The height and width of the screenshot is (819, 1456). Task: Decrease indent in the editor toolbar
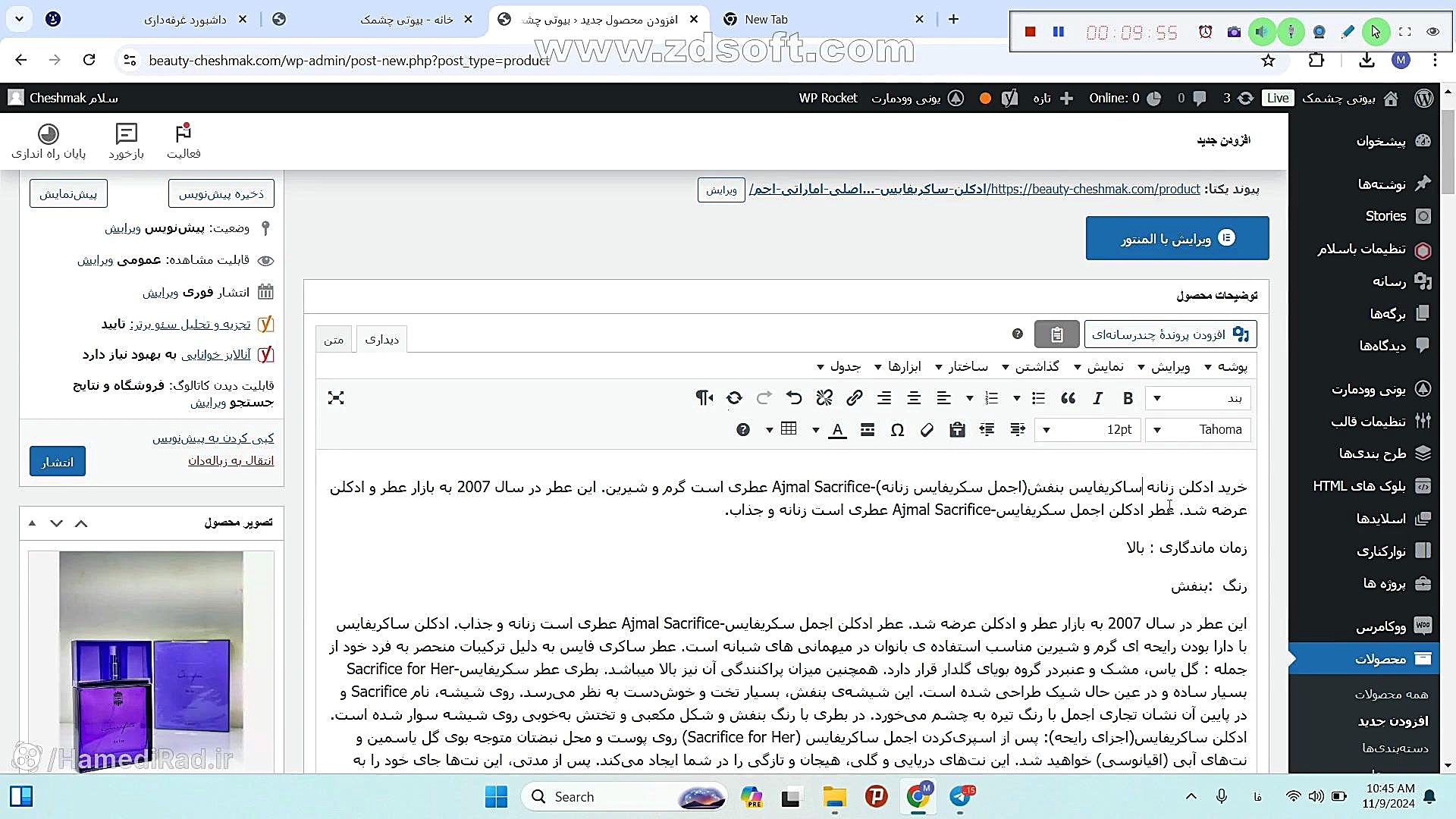(987, 430)
